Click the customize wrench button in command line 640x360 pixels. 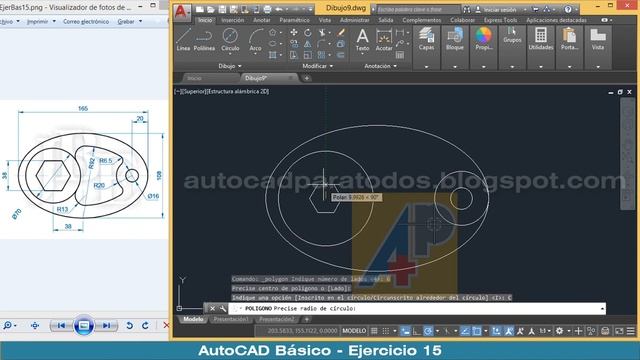point(222,309)
